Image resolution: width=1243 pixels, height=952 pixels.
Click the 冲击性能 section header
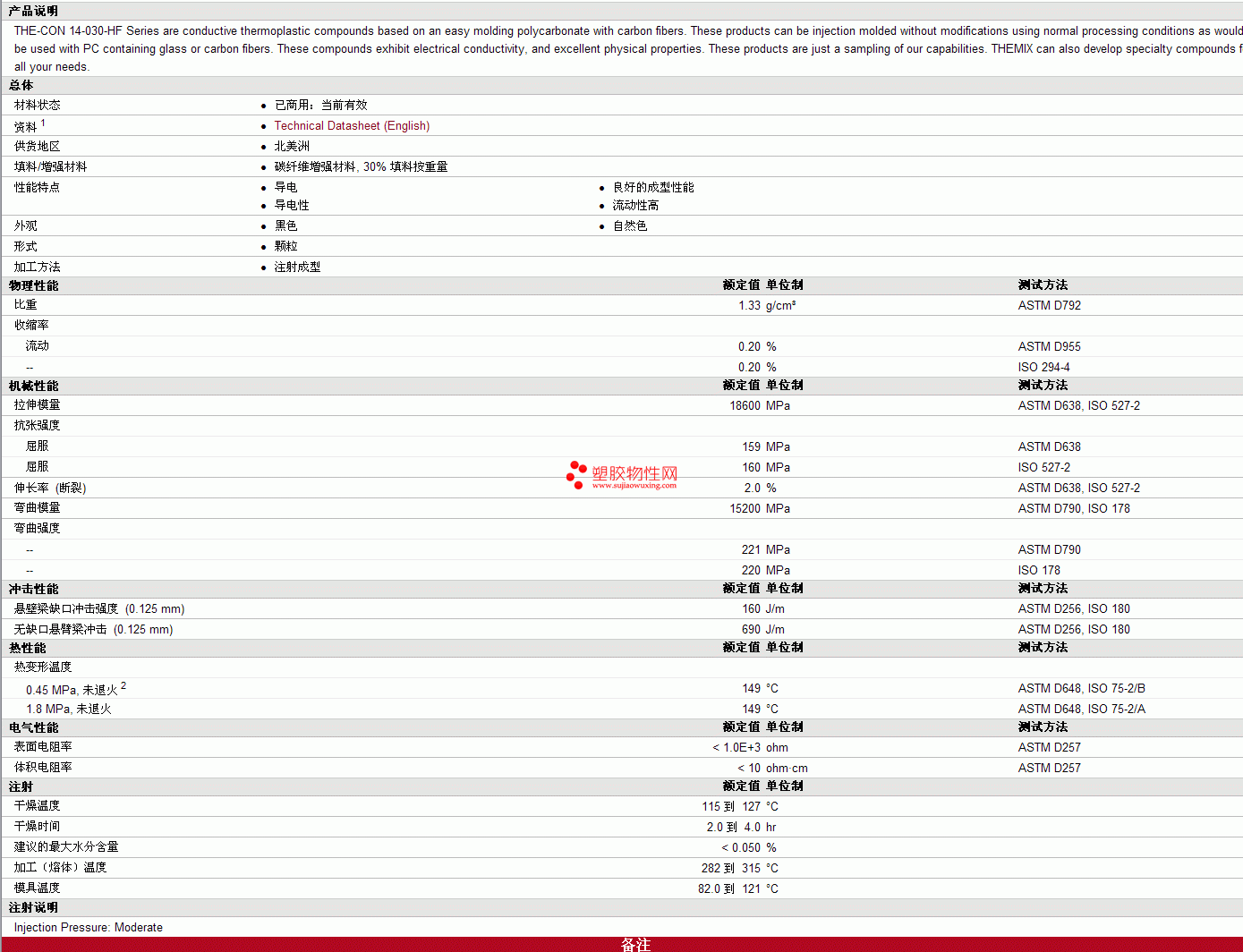click(33, 590)
